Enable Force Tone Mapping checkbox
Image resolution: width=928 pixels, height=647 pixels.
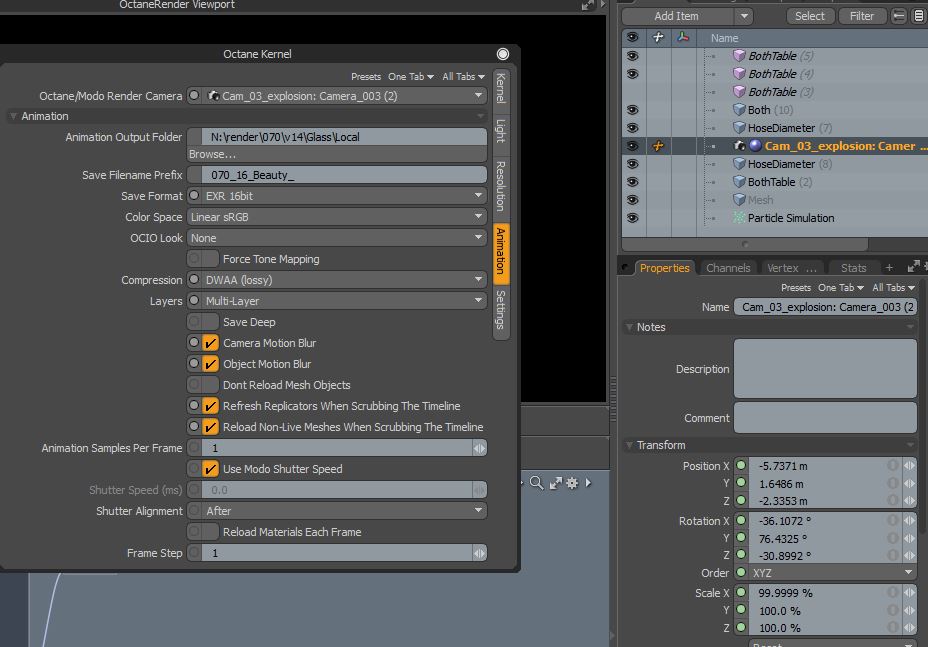click(210, 259)
